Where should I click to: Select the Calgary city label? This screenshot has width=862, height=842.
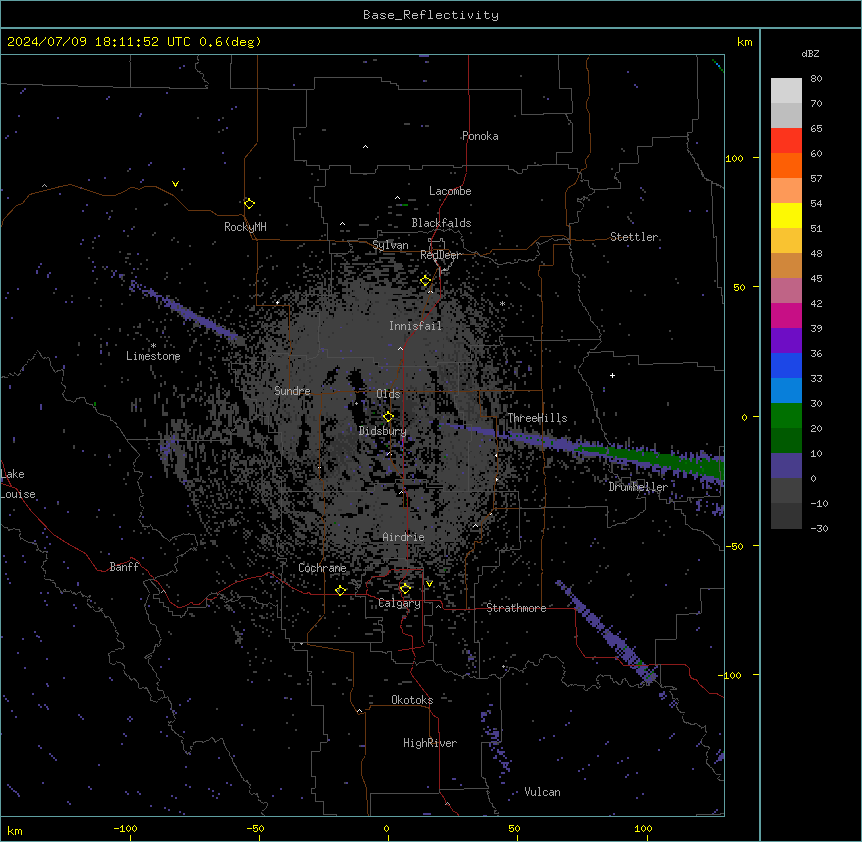click(400, 603)
